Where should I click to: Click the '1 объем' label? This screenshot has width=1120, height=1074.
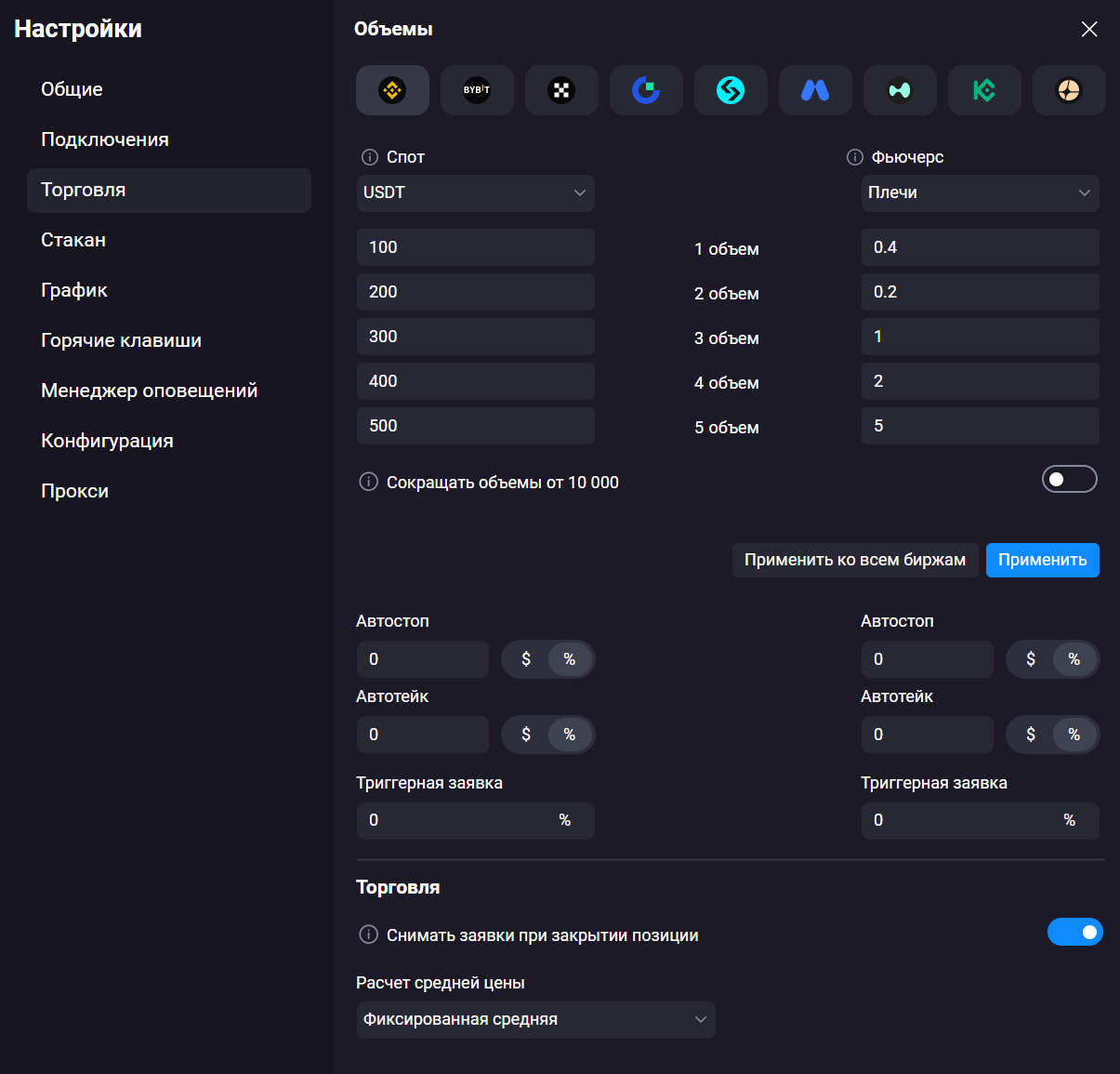point(727,249)
